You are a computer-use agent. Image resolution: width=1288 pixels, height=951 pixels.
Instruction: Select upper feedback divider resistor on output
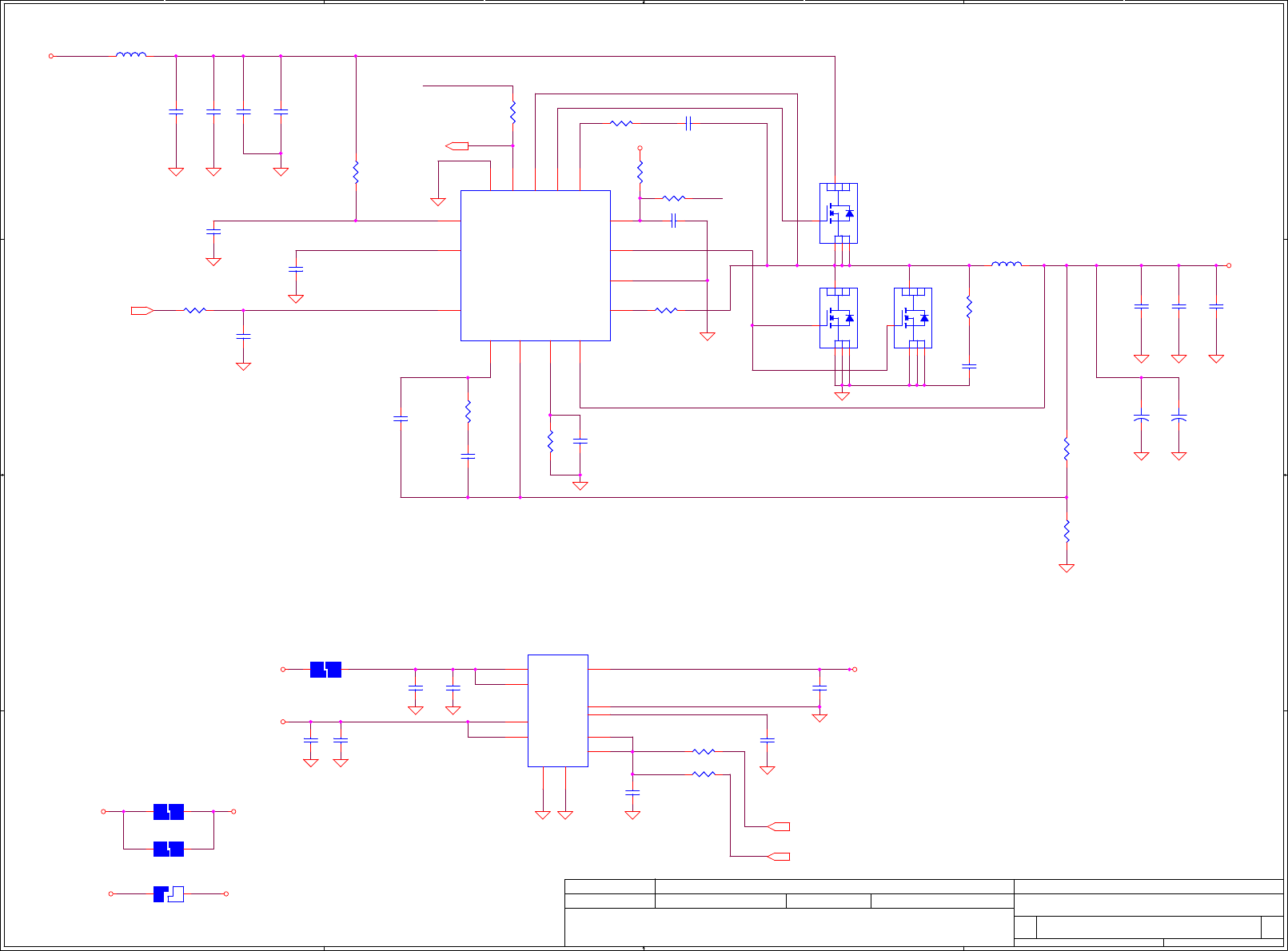pos(1067,449)
